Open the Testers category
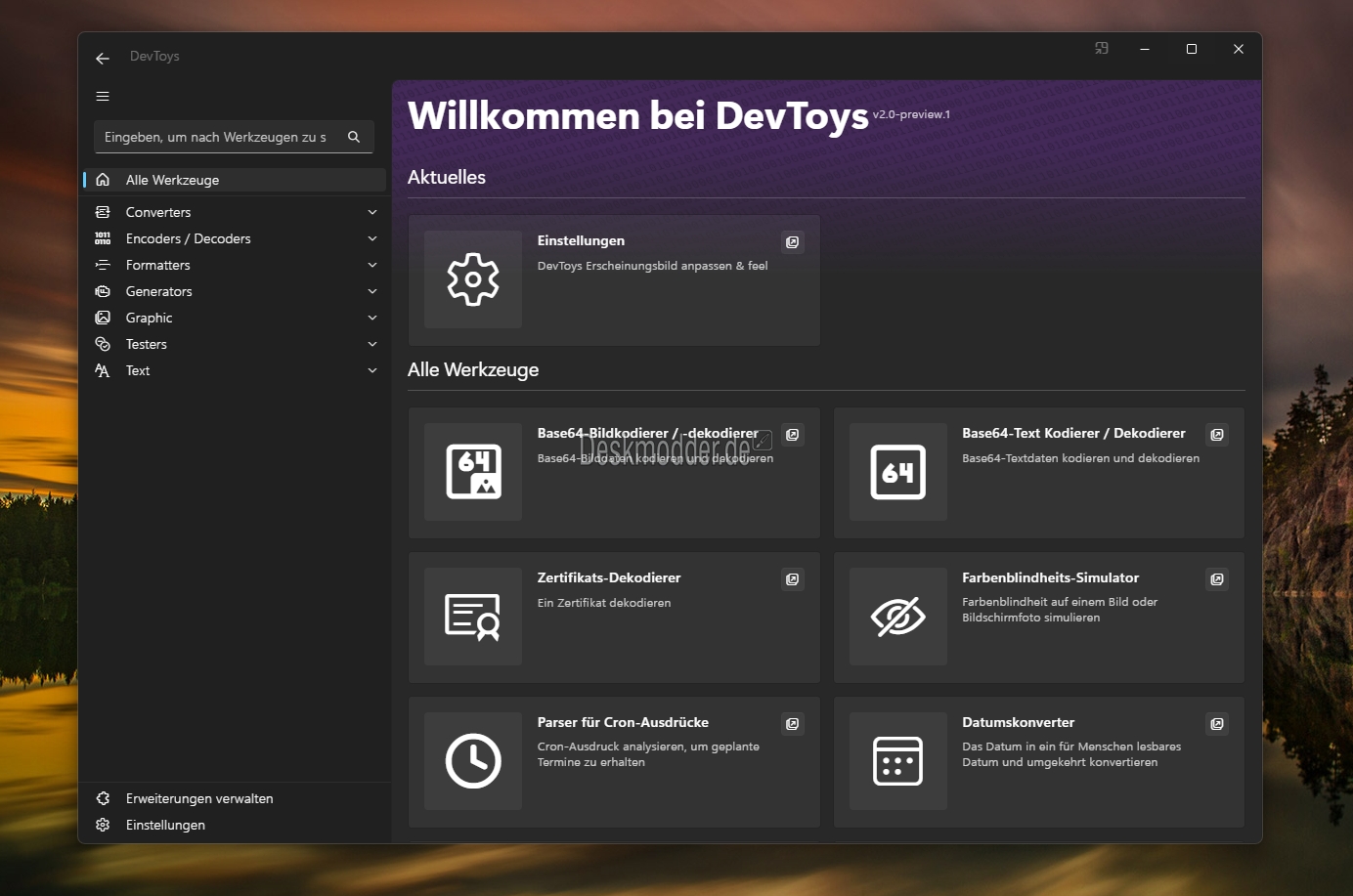Image resolution: width=1353 pixels, height=896 pixels. [235, 344]
